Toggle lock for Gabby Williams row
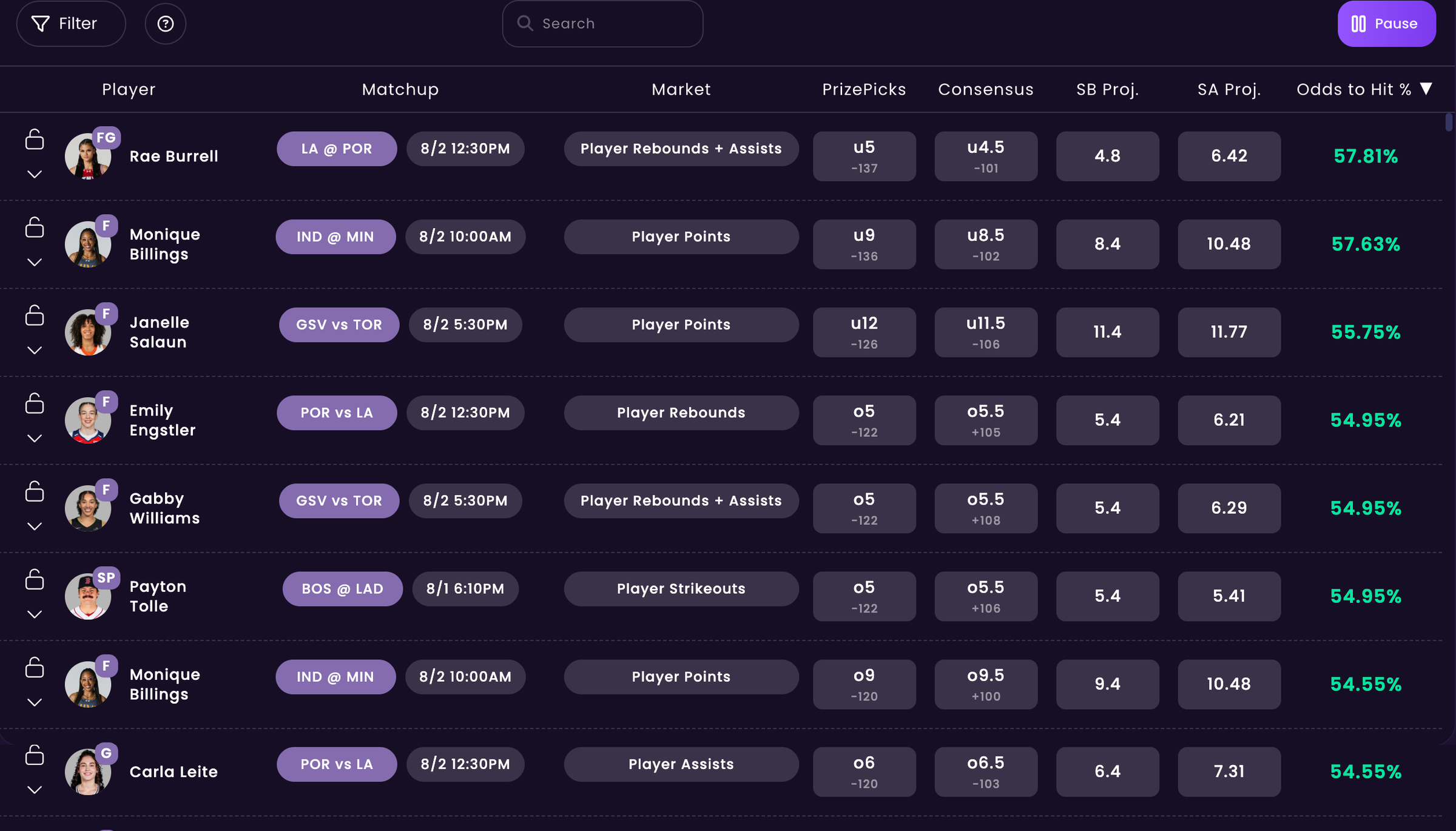Image resolution: width=1456 pixels, height=831 pixels. pos(35,491)
